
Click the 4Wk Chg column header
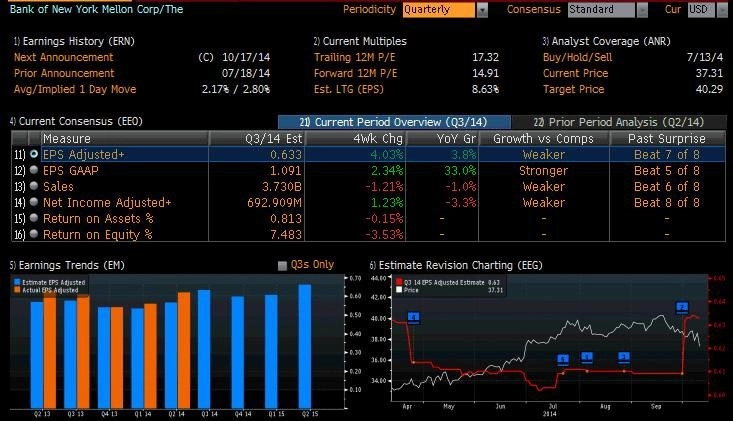tap(355, 139)
